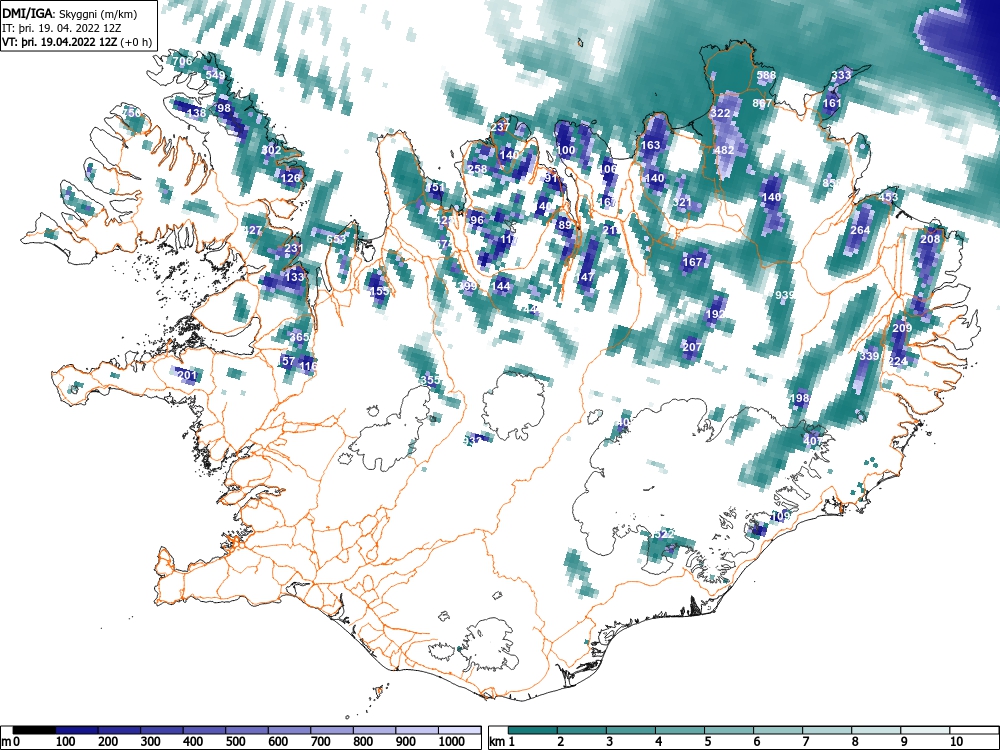This screenshot has width=1000, height=750.
Task: Click the map value 208
Action: (930, 239)
